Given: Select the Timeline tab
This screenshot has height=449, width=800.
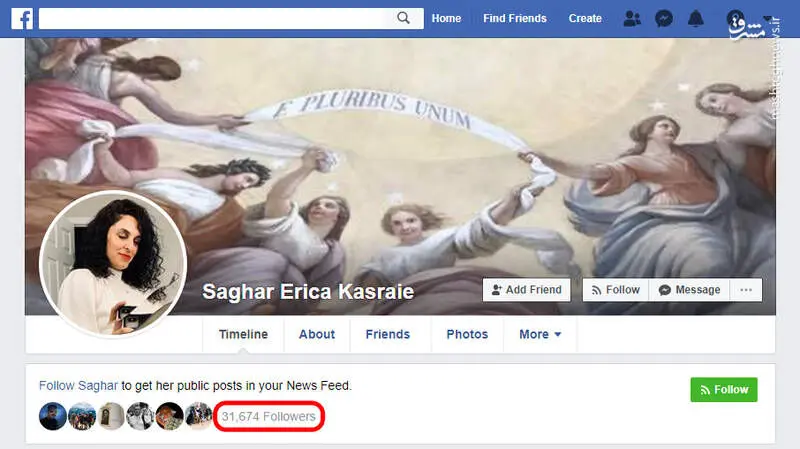Looking at the screenshot, I should click(243, 334).
